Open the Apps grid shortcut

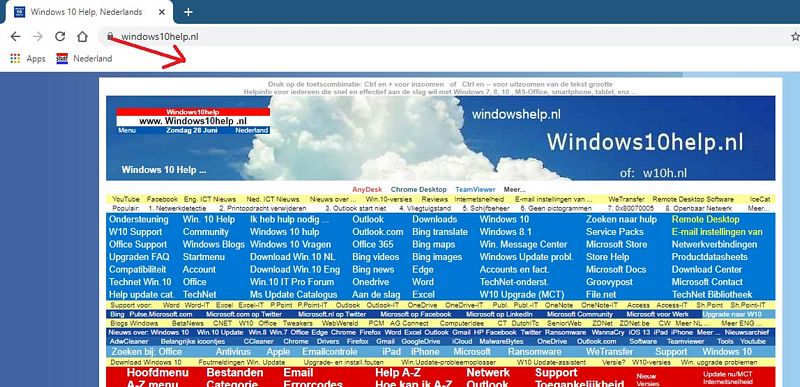[x=28, y=59]
